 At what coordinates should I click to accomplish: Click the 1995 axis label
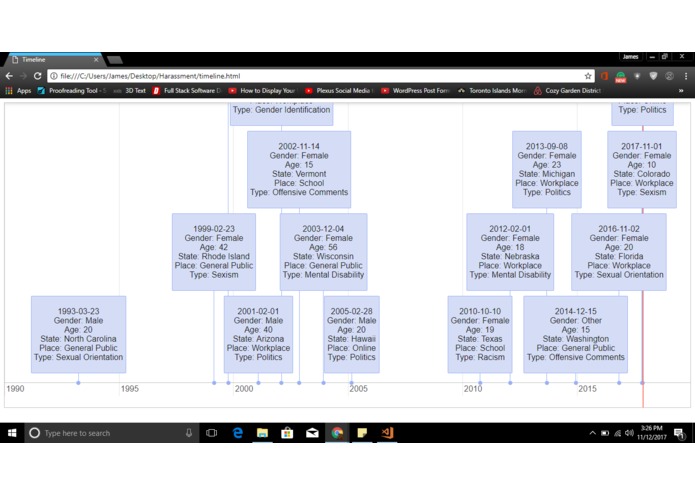pyautogui.click(x=130, y=389)
